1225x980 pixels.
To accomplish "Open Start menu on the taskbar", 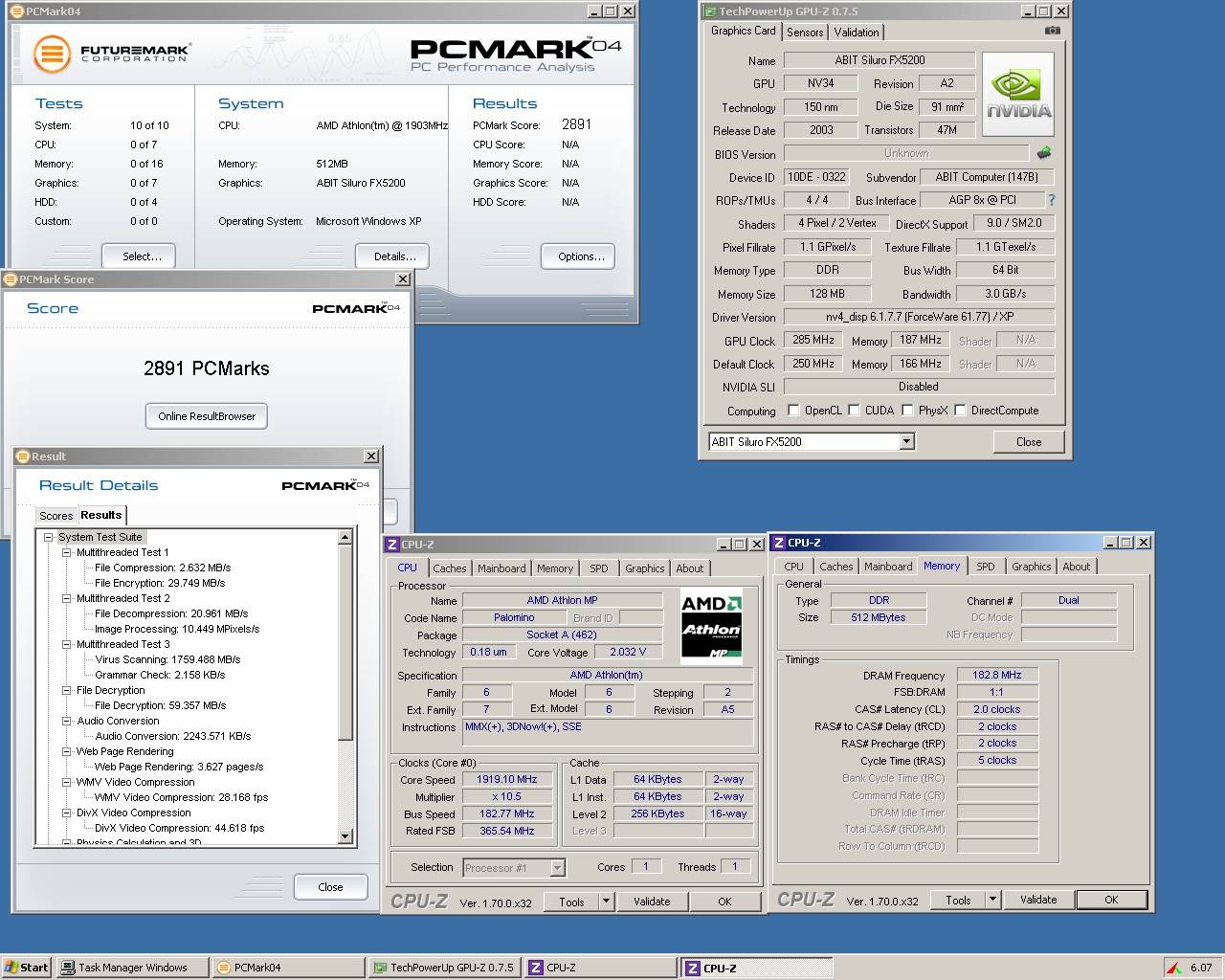I will 26,968.
